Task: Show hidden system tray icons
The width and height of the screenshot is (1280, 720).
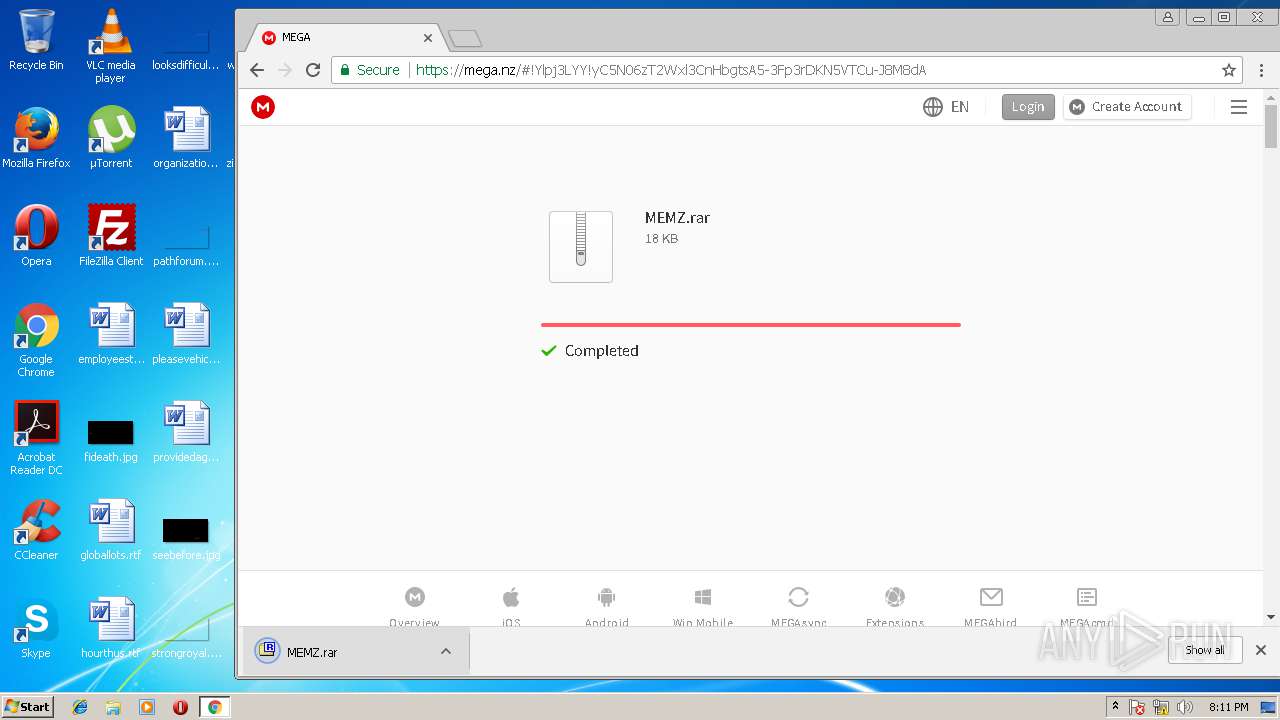Action: pyautogui.click(x=1115, y=707)
